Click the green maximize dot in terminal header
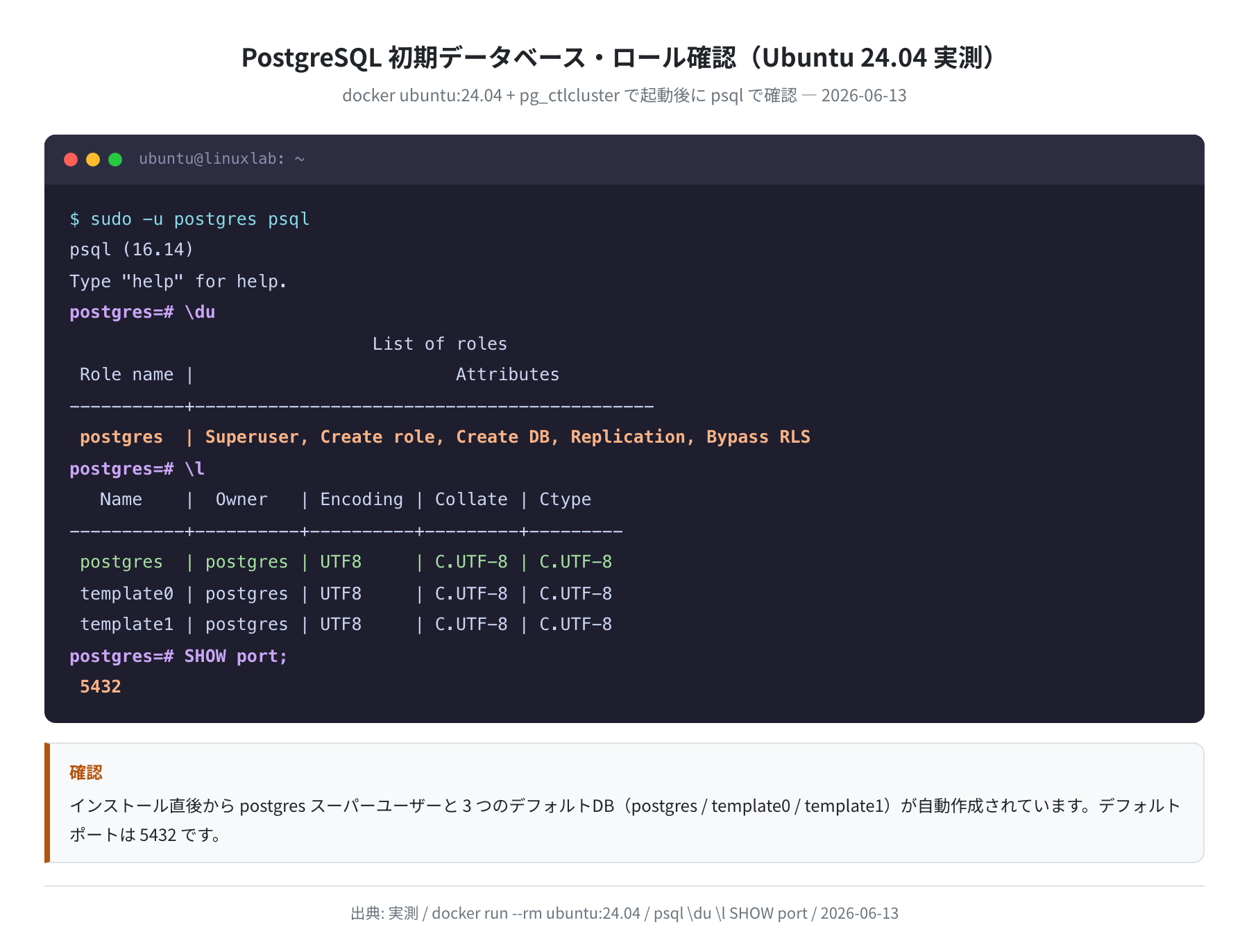 point(115,160)
